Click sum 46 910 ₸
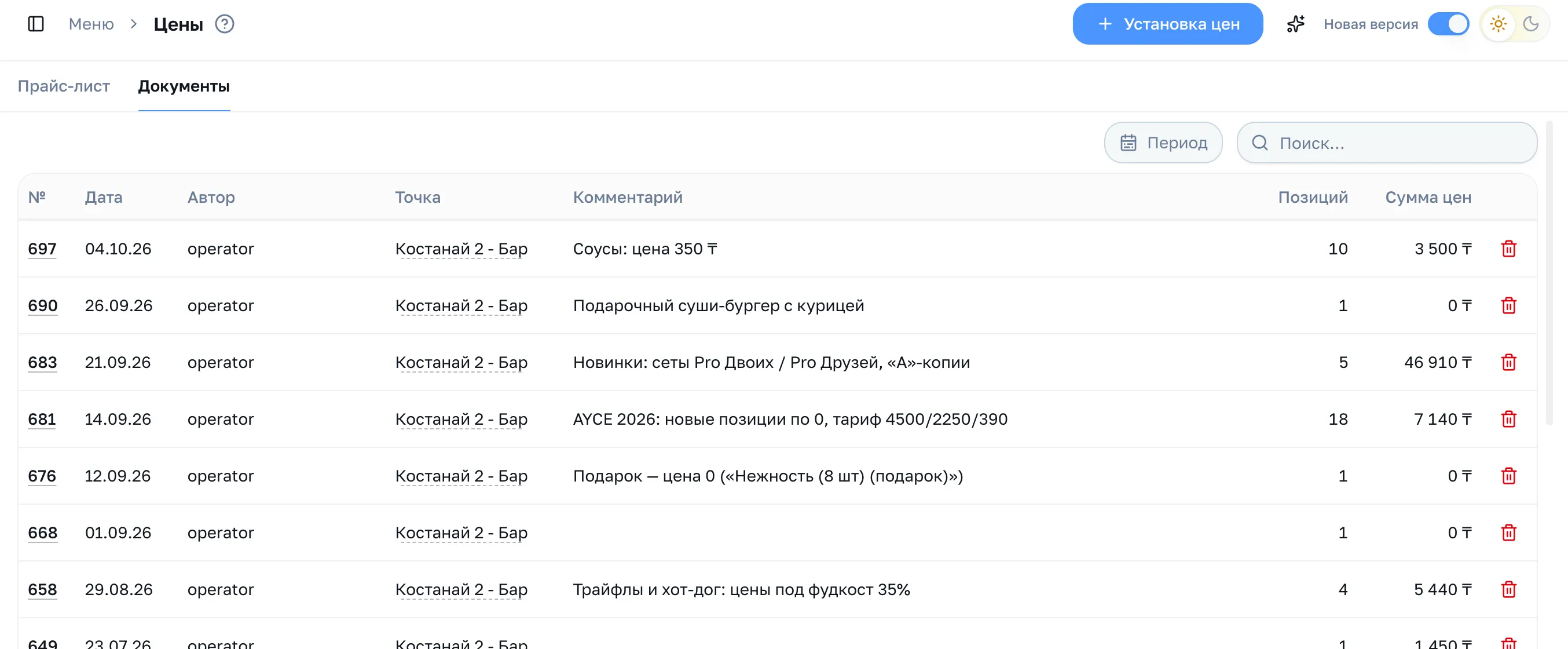 pos(1438,362)
